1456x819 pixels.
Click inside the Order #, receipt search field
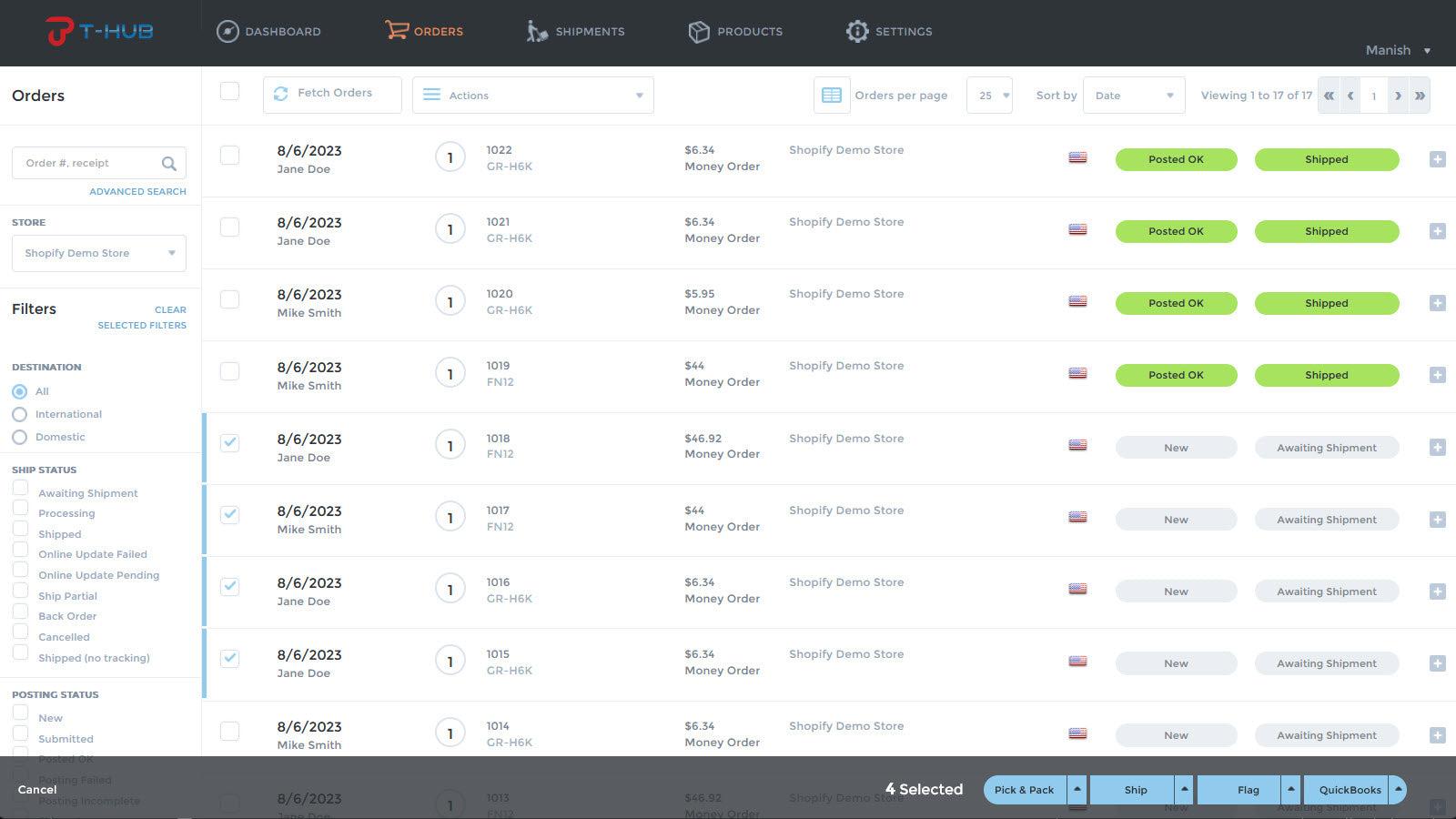tap(86, 163)
